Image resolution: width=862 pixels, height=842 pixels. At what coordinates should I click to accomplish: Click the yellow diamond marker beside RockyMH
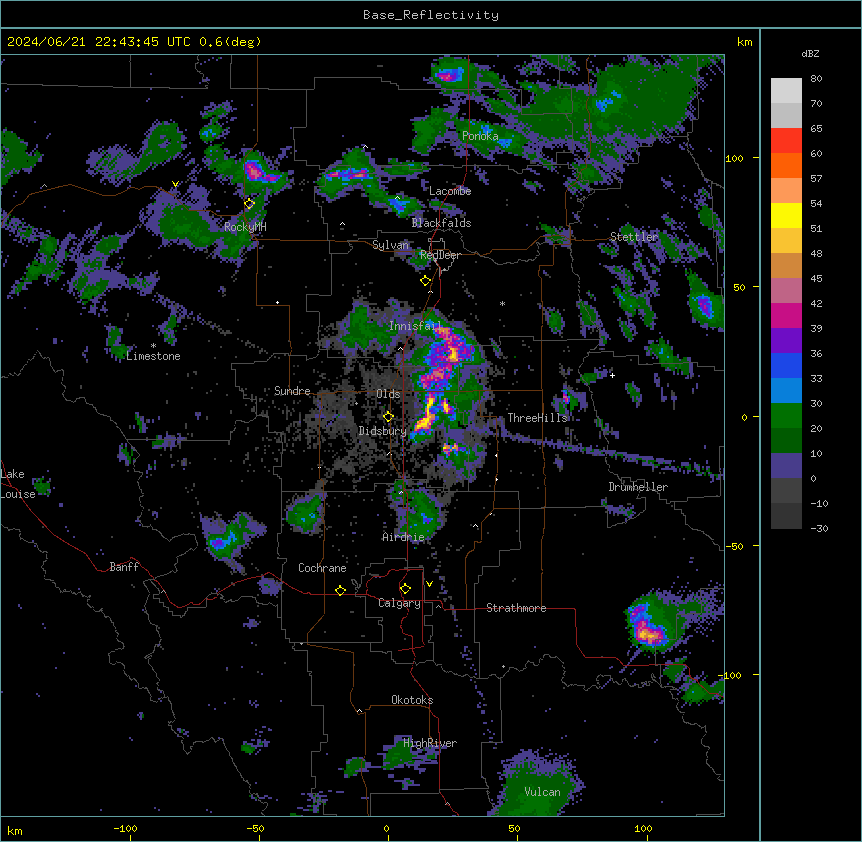(250, 204)
